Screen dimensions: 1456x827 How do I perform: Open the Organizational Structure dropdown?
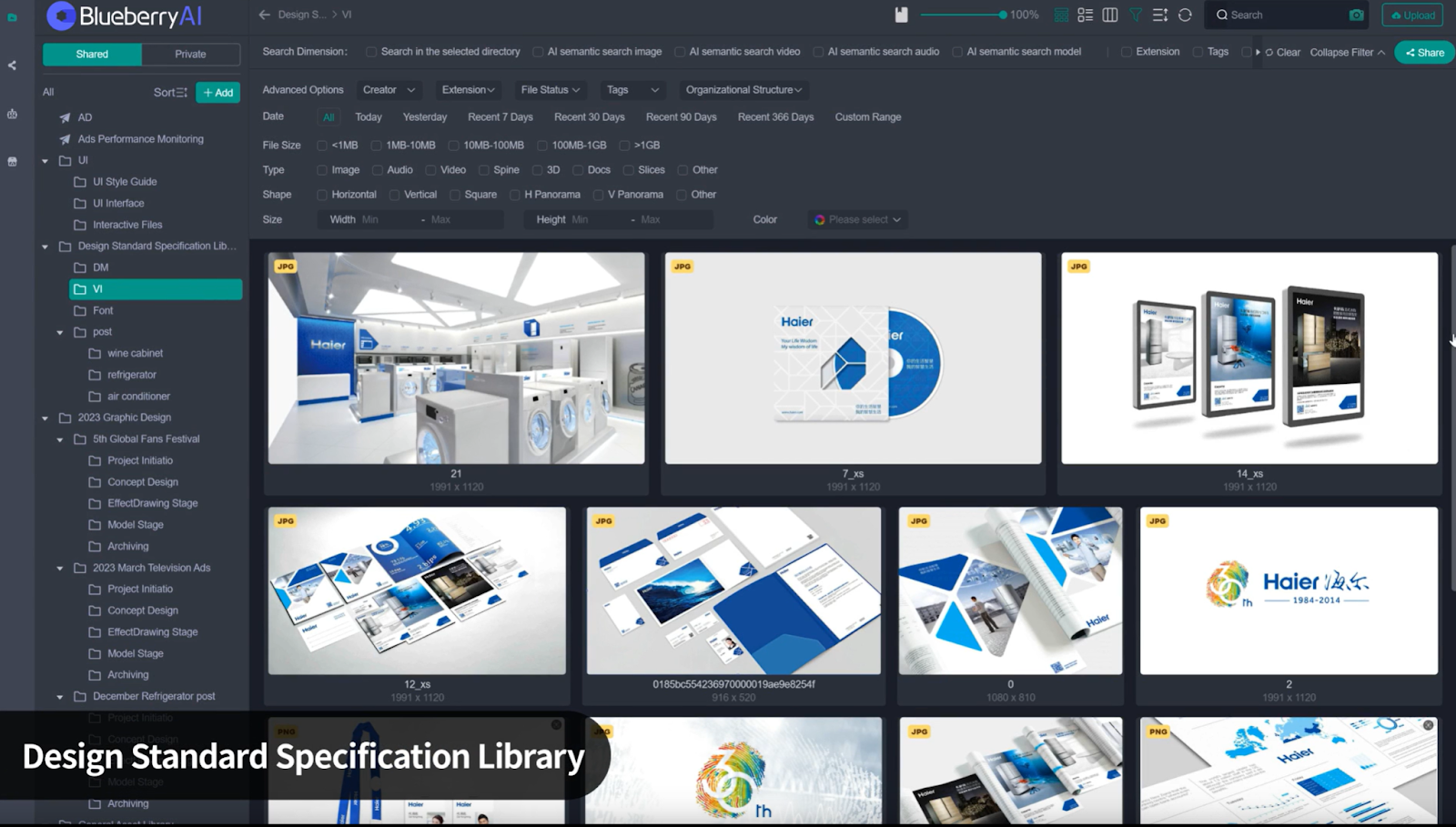click(743, 90)
